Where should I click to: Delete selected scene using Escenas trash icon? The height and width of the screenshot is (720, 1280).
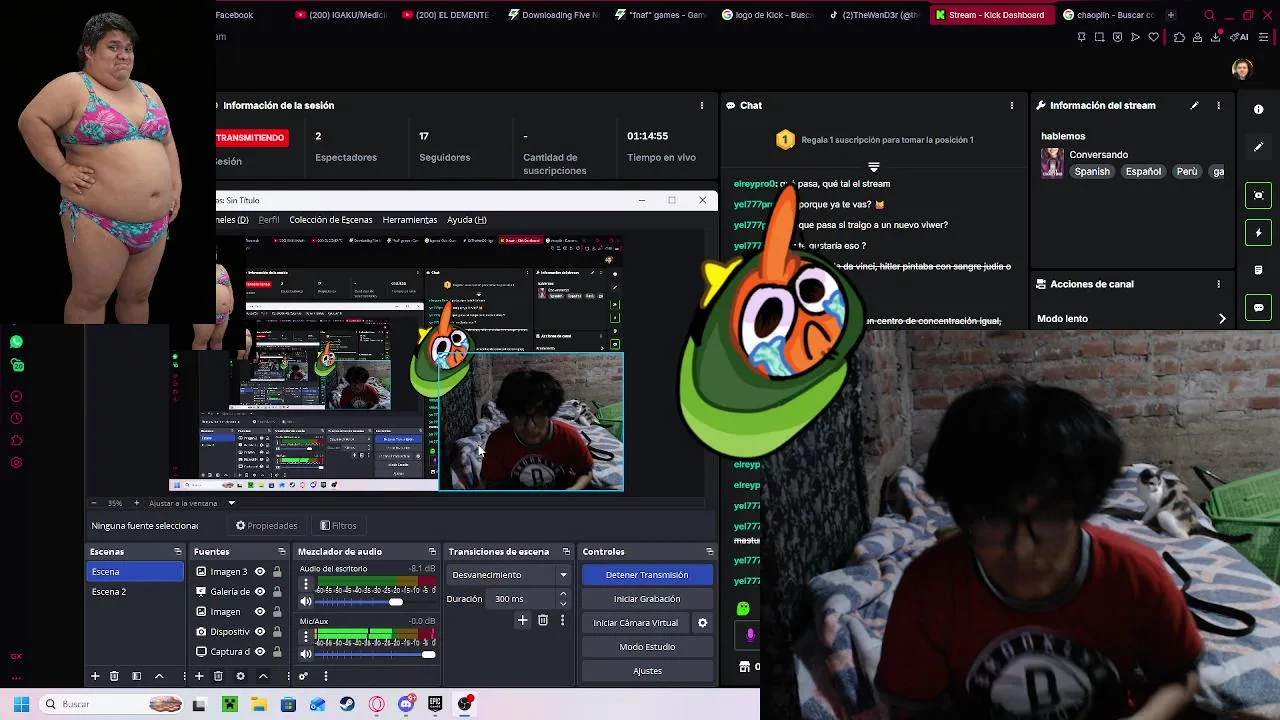pos(114,676)
